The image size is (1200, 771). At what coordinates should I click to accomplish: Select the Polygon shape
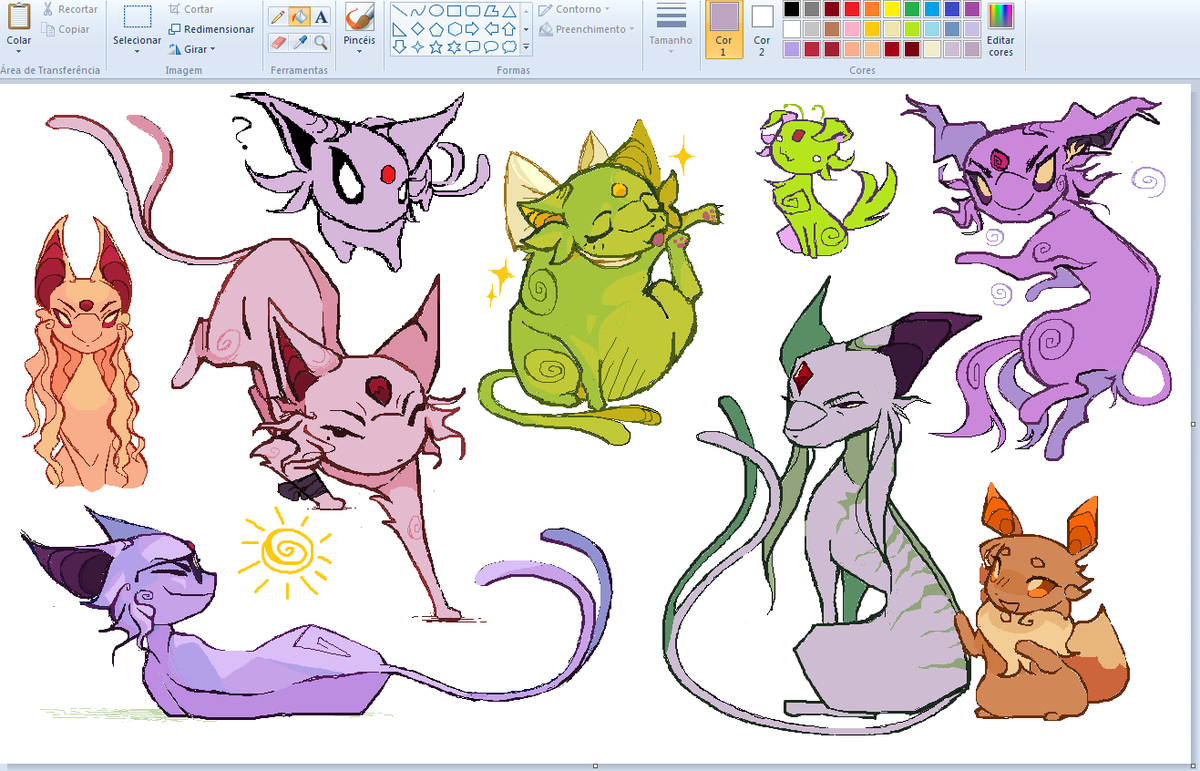click(491, 11)
